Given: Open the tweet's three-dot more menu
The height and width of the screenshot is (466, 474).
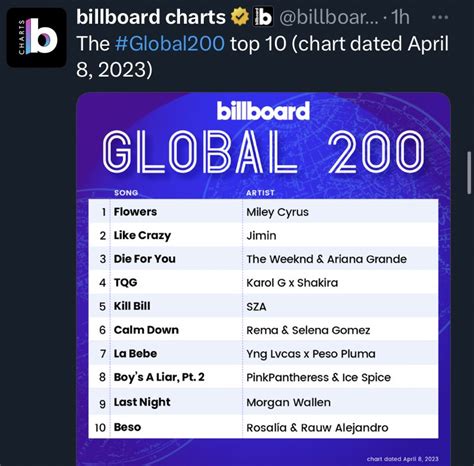Looking at the screenshot, I should pos(440,17).
